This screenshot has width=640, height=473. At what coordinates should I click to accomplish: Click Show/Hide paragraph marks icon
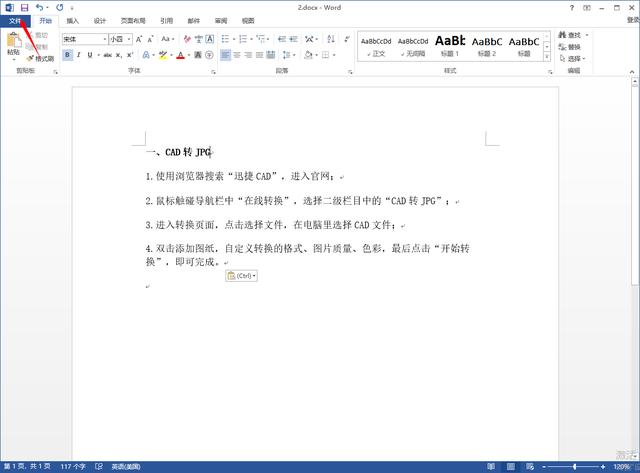347,39
